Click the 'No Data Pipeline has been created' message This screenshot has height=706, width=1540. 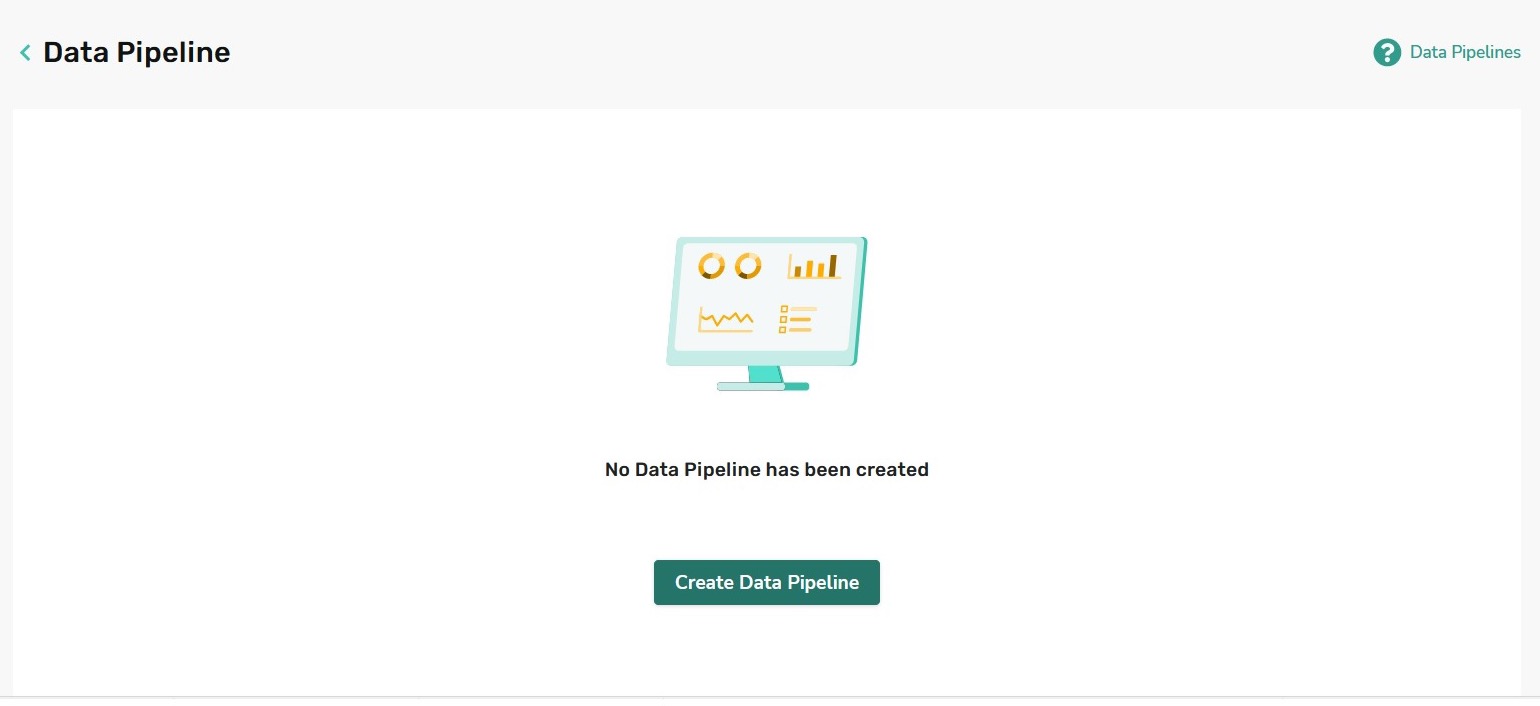point(767,469)
